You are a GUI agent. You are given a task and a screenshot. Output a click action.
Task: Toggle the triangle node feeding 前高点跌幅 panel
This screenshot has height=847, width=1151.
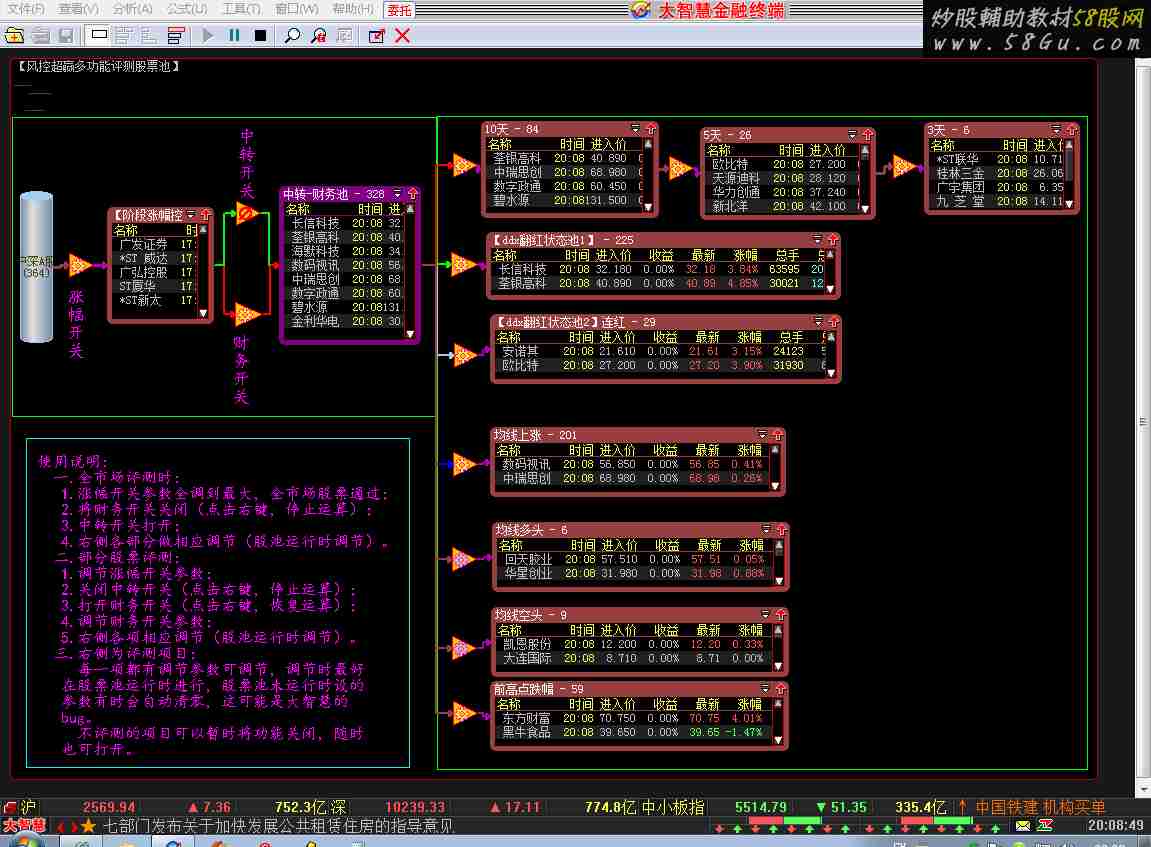pyautogui.click(x=463, y=712)
